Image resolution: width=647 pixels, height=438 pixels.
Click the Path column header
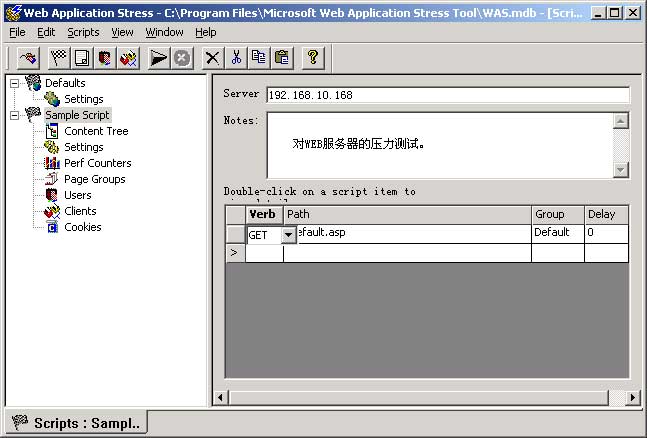pyautogui.click(x=407, y=214)
